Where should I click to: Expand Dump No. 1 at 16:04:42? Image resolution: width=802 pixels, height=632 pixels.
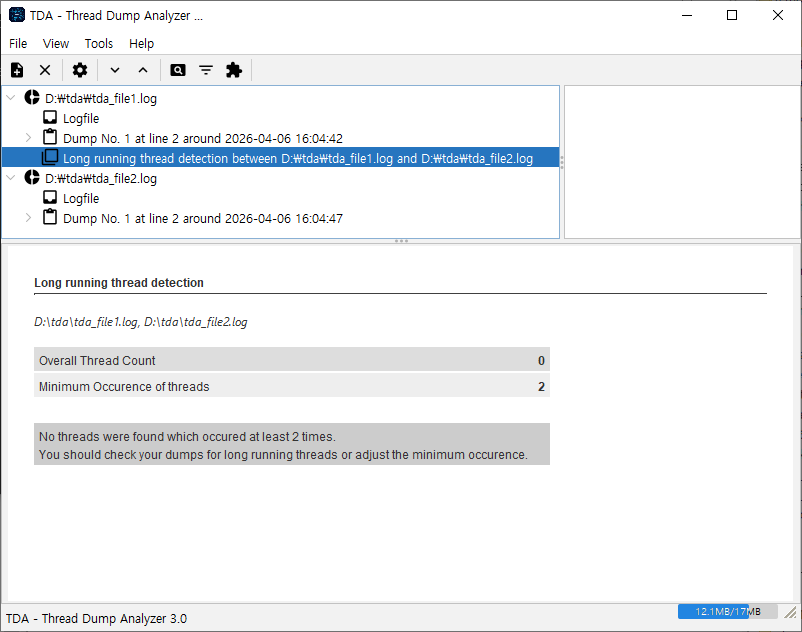tap(29, 138)
